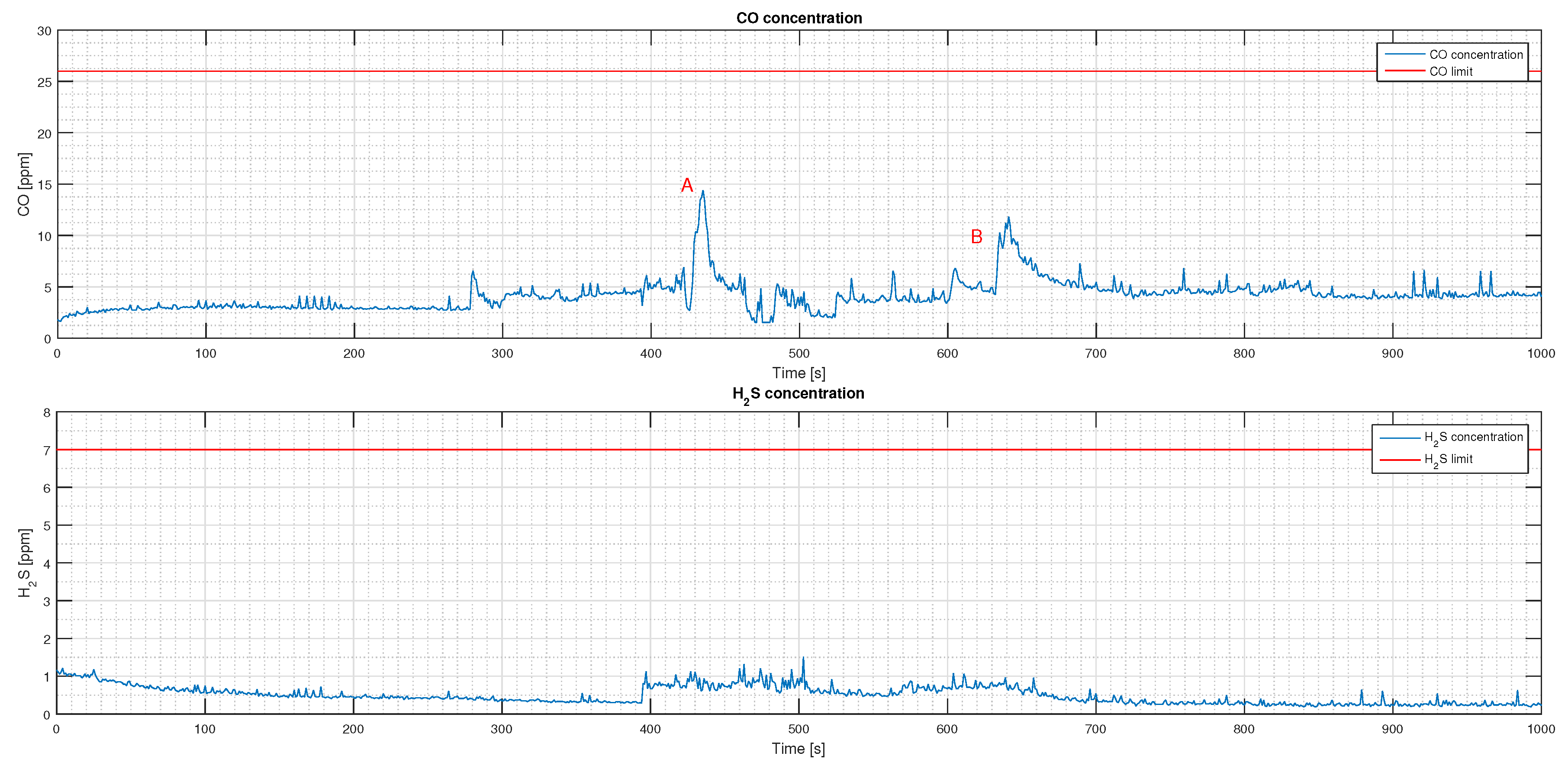1568x769 pixels.
Task: Click the 500 tick label on CO plot
Action: (x=798, y=354)
